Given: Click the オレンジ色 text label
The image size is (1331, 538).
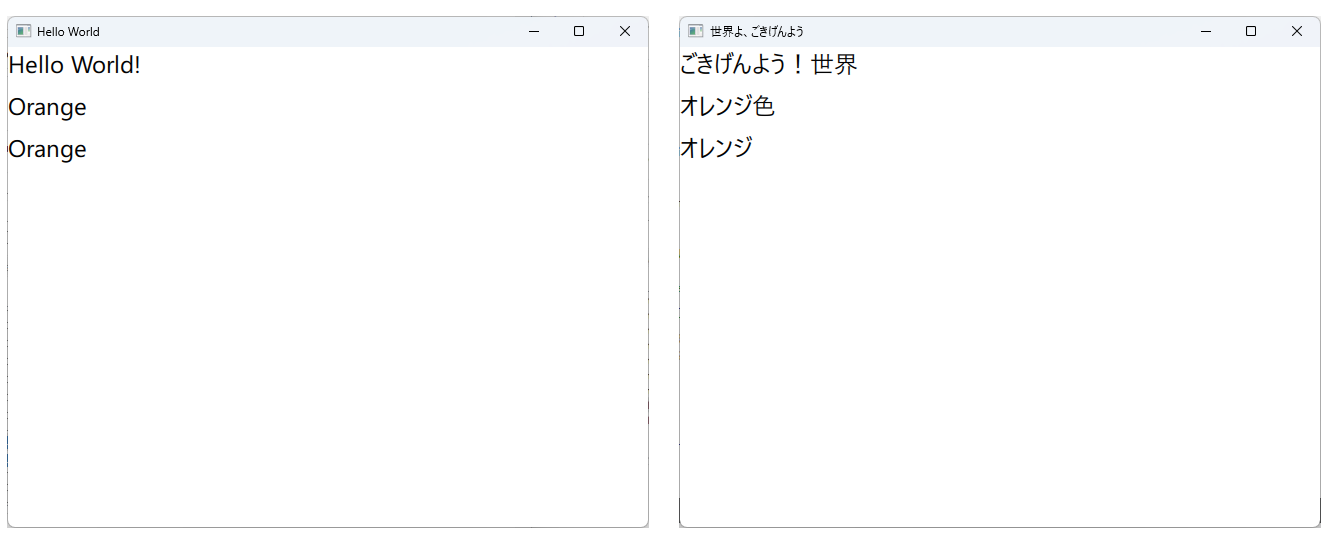Looking at the screenshot, I should tap(727, 107).
